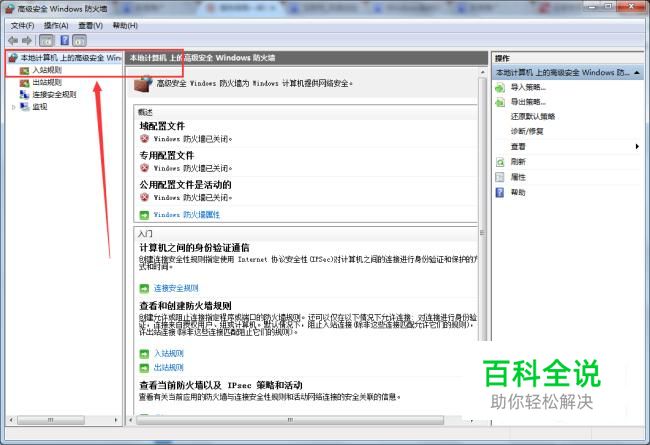The width and height of the screenshot is (650, 445).
Task: Click the 域配置文件 heading text
Action: (162, 126)
